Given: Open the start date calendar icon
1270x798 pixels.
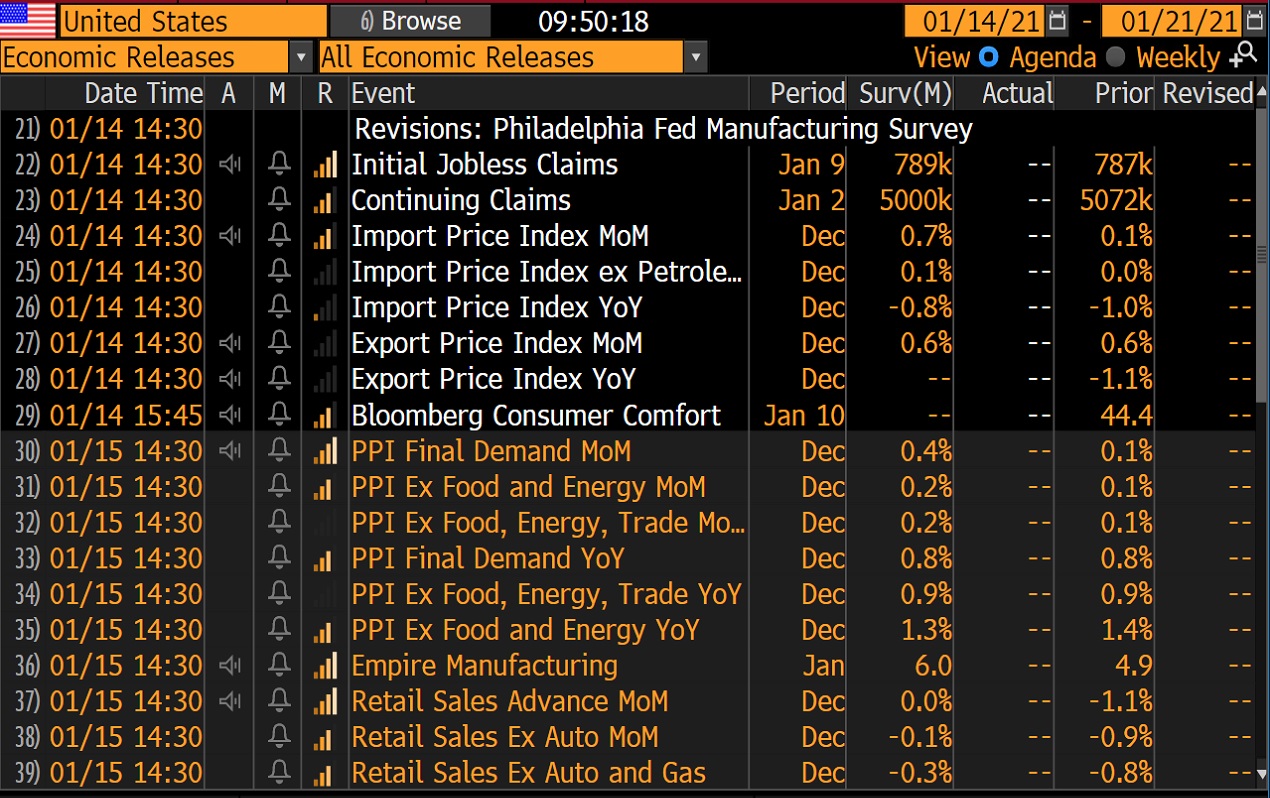Looking at the screenshot, I should click(1057, 21).
